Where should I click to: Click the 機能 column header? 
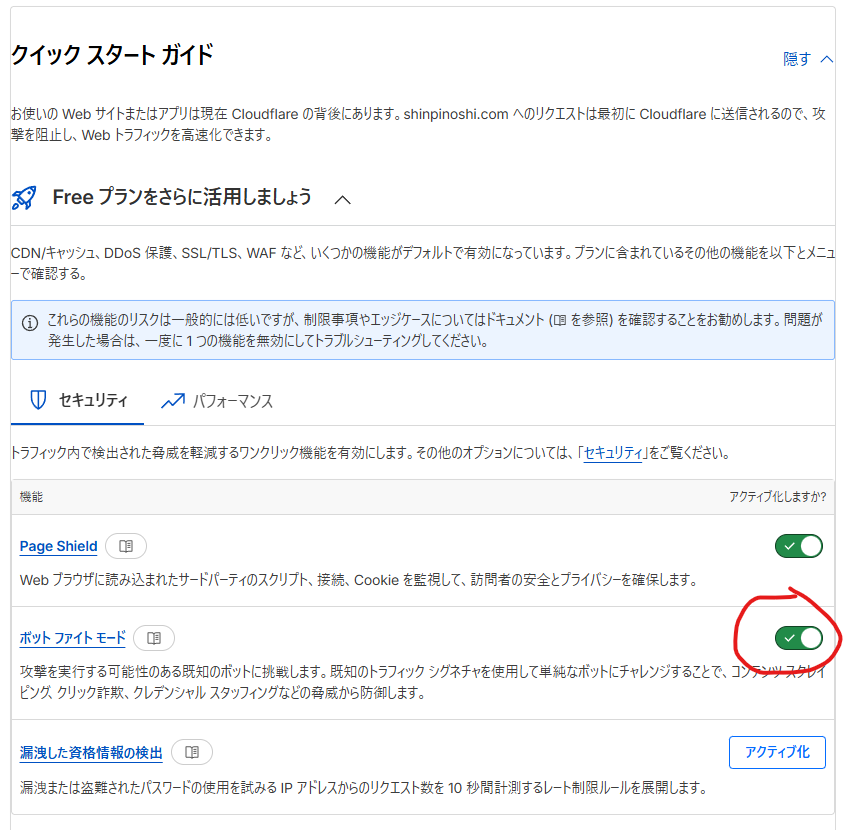(x=31, y=497)
